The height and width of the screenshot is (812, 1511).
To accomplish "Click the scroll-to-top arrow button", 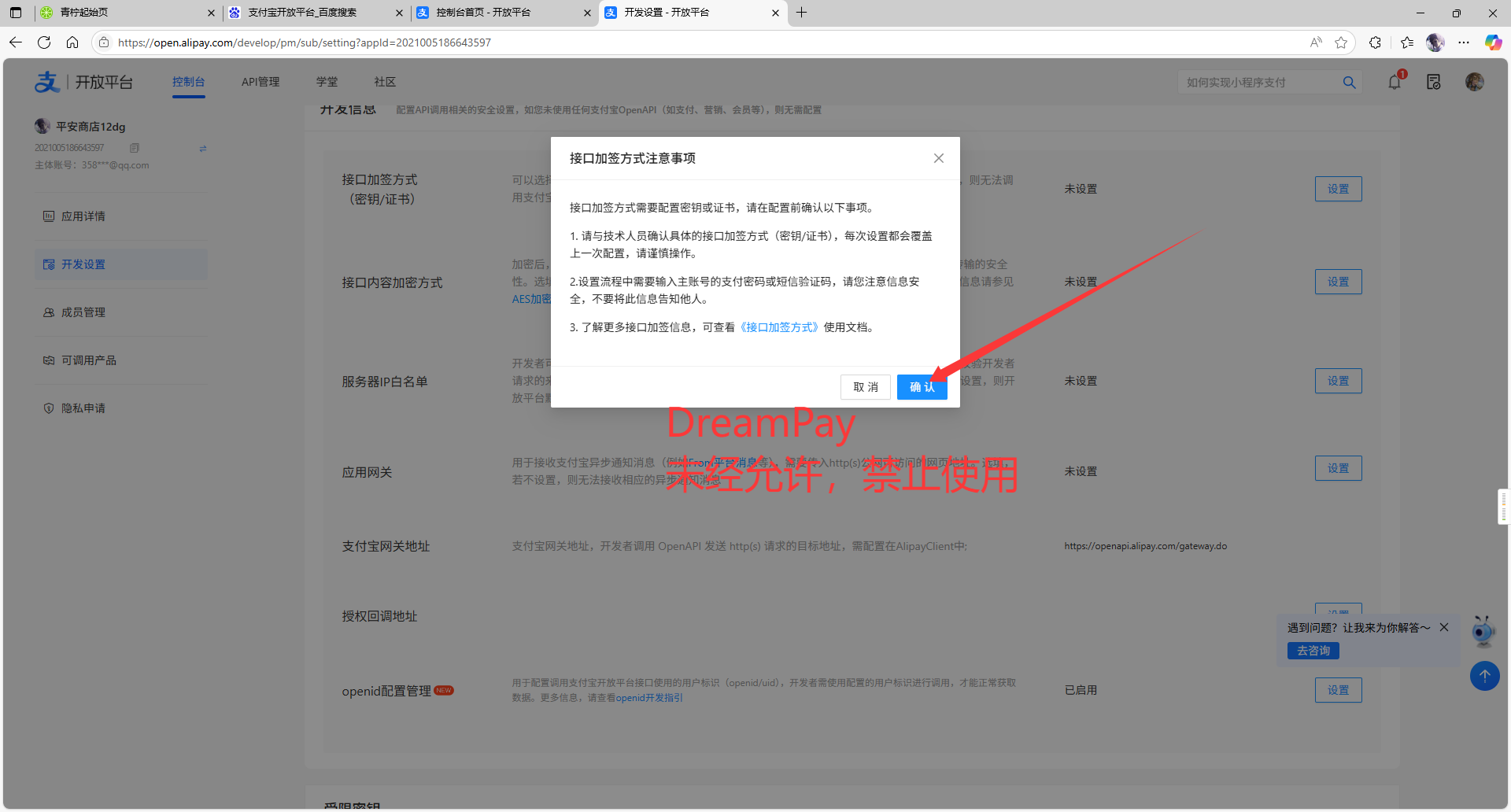I will click(x=1484, y=676).
